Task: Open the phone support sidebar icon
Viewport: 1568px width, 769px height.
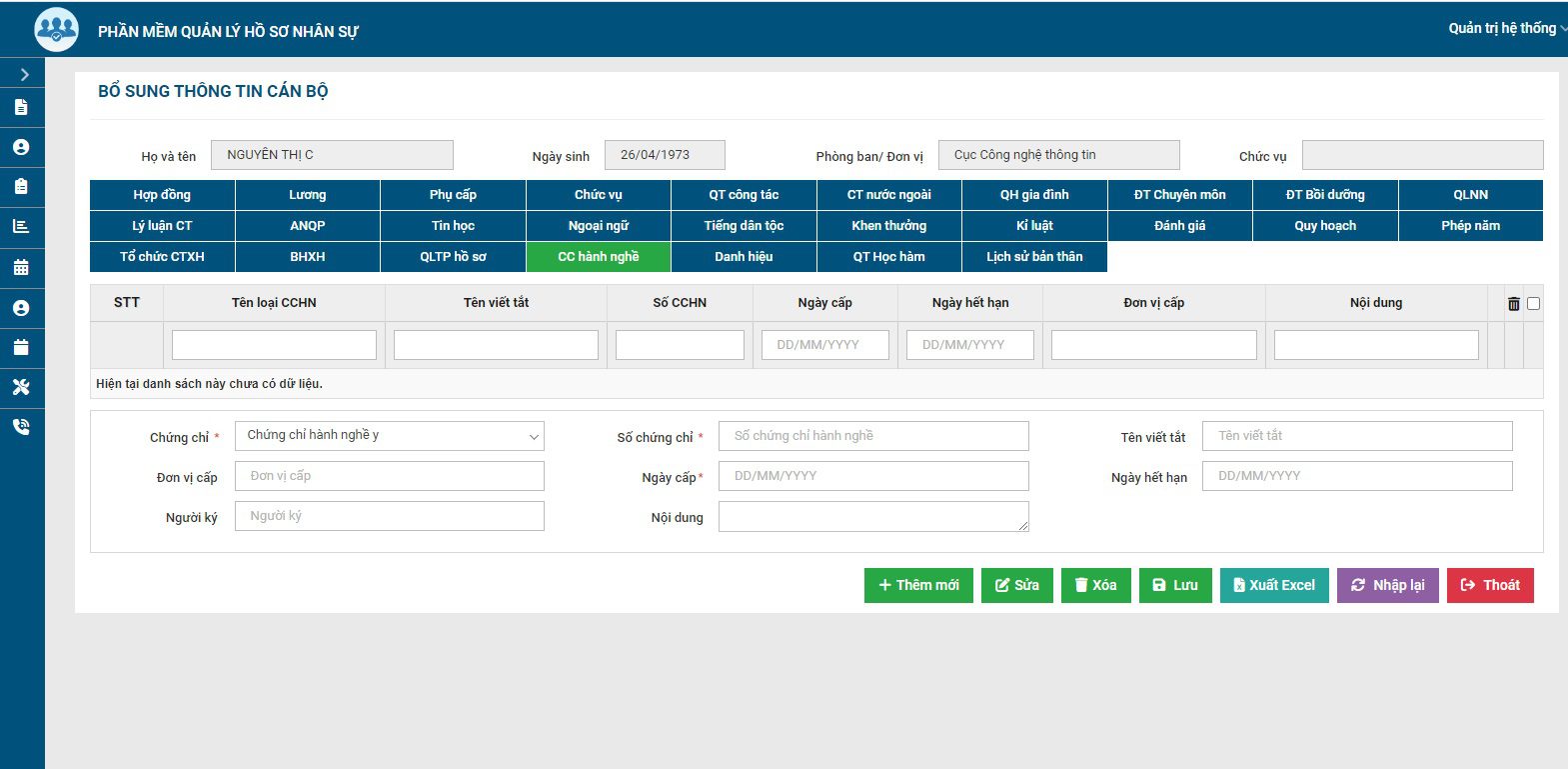Action: point(21,427)
